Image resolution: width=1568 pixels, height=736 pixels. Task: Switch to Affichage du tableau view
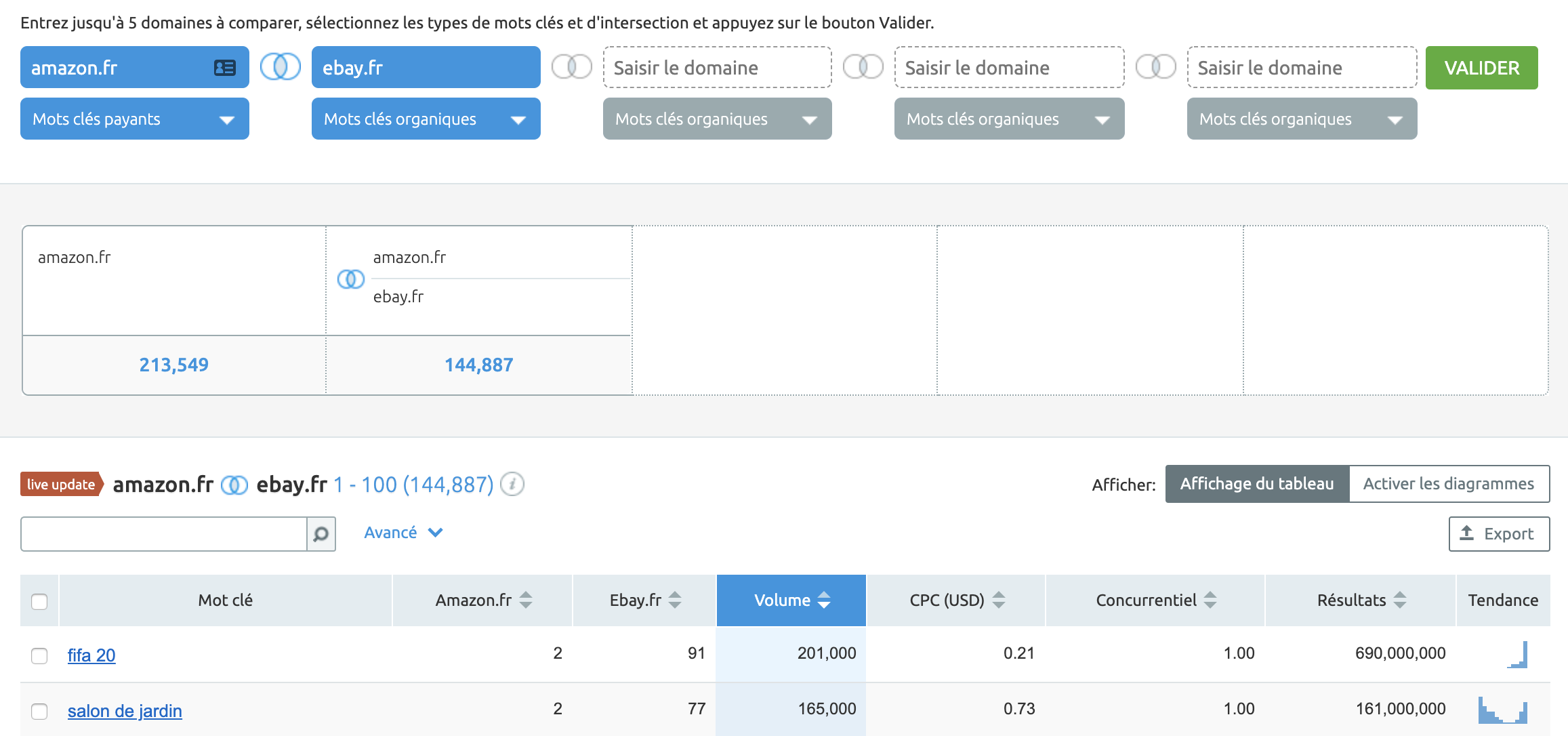[x=1258, y=484]
